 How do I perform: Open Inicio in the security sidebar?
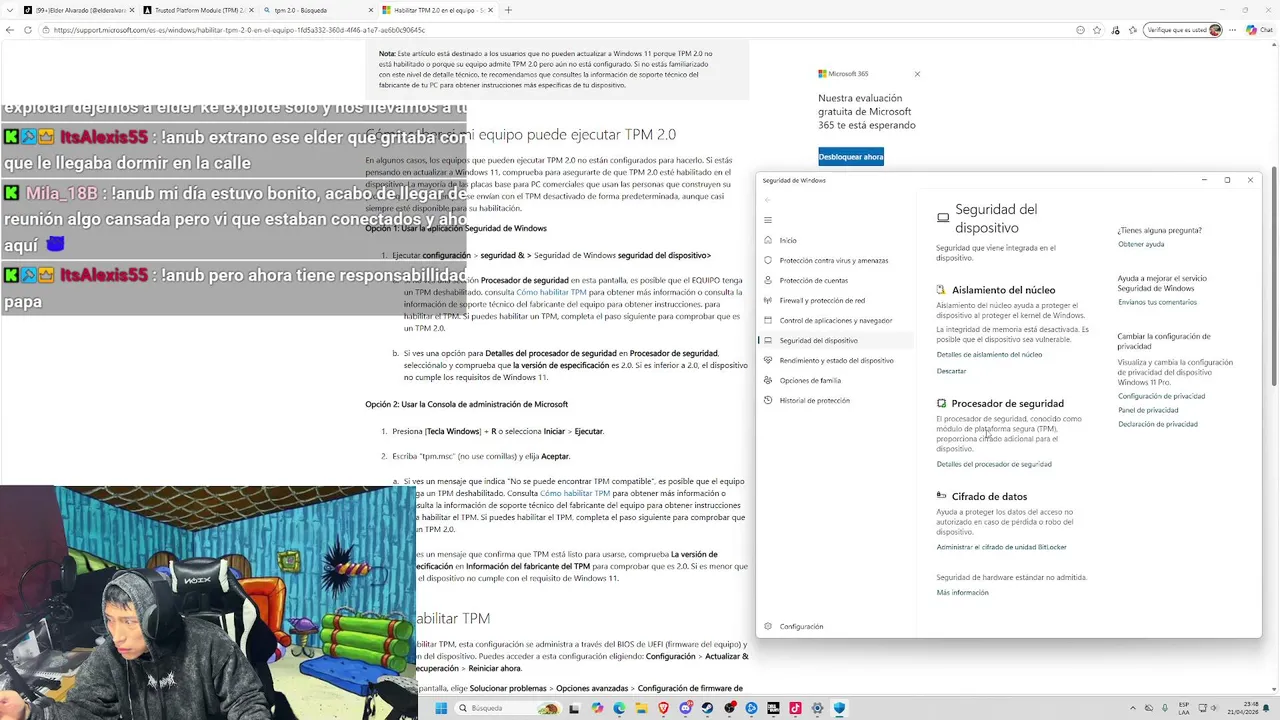(788, 240)
